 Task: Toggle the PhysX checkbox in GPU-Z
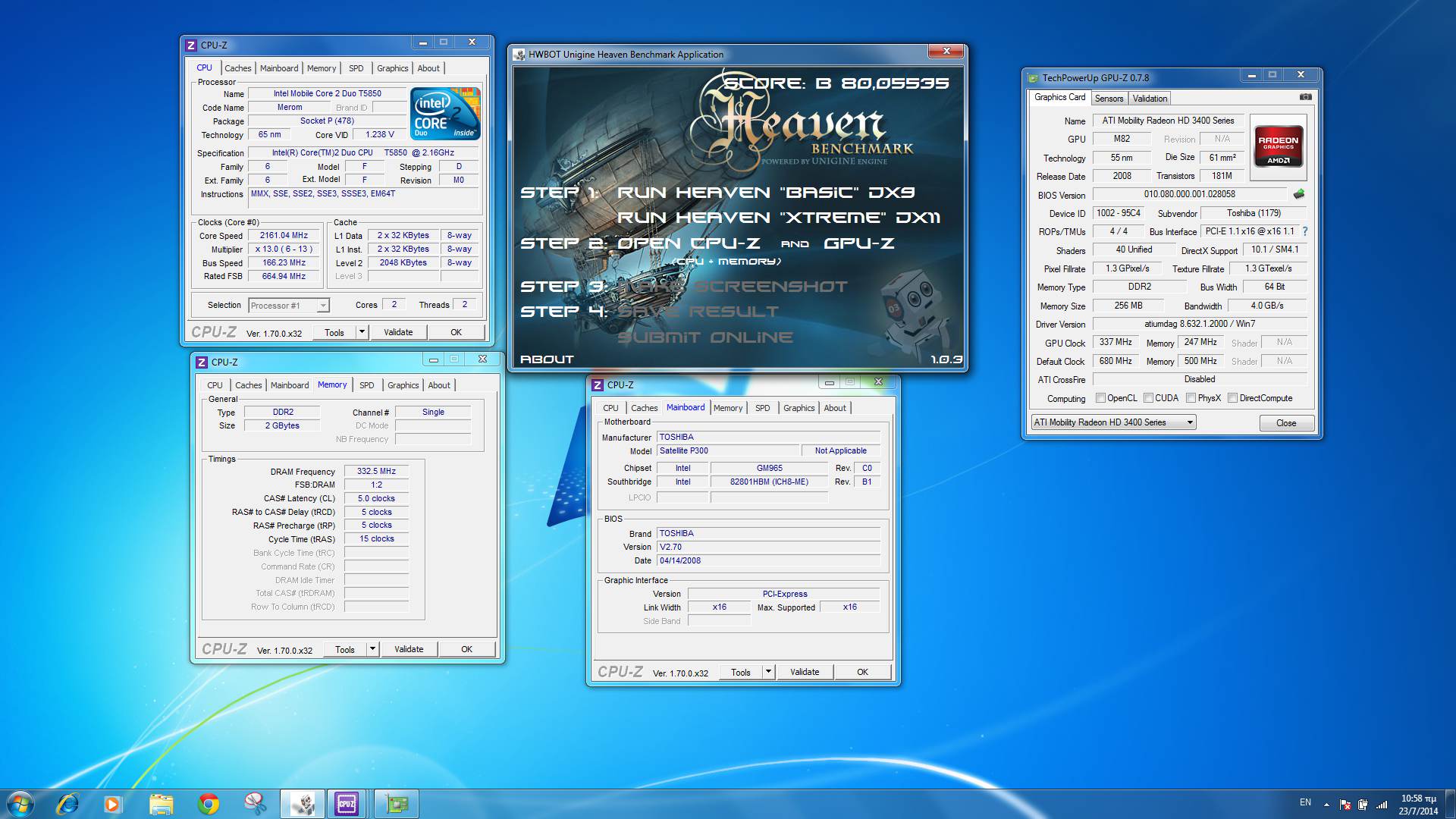pos(1191,398)
